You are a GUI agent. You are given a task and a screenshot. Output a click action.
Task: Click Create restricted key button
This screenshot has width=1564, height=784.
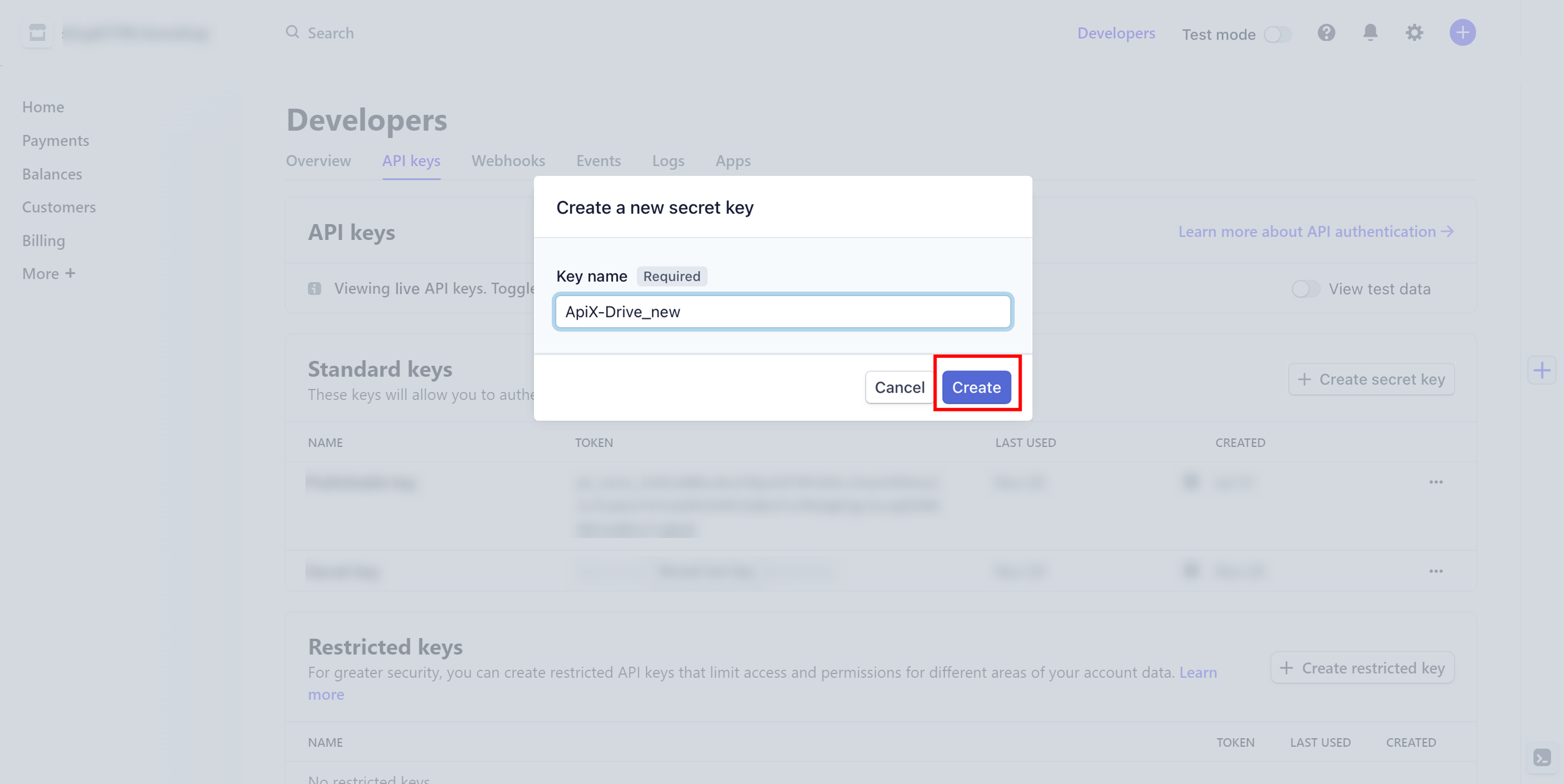[x=1362, y=668]
